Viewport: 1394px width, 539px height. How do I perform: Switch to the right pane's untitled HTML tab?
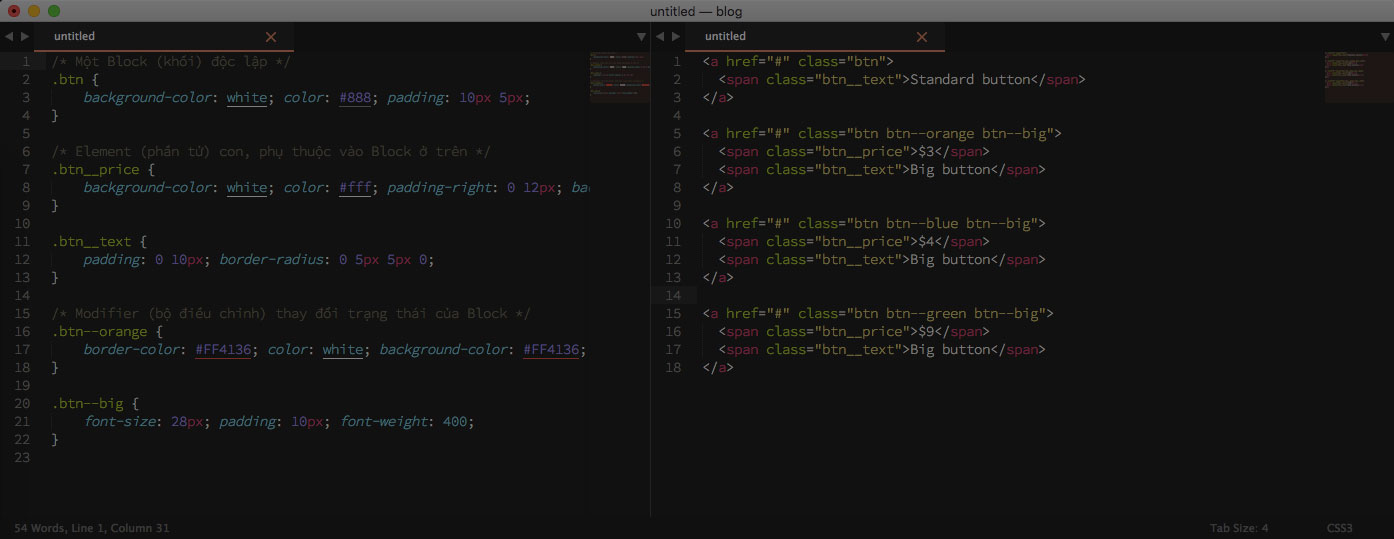pyautogui.click(x=725, y=37)
